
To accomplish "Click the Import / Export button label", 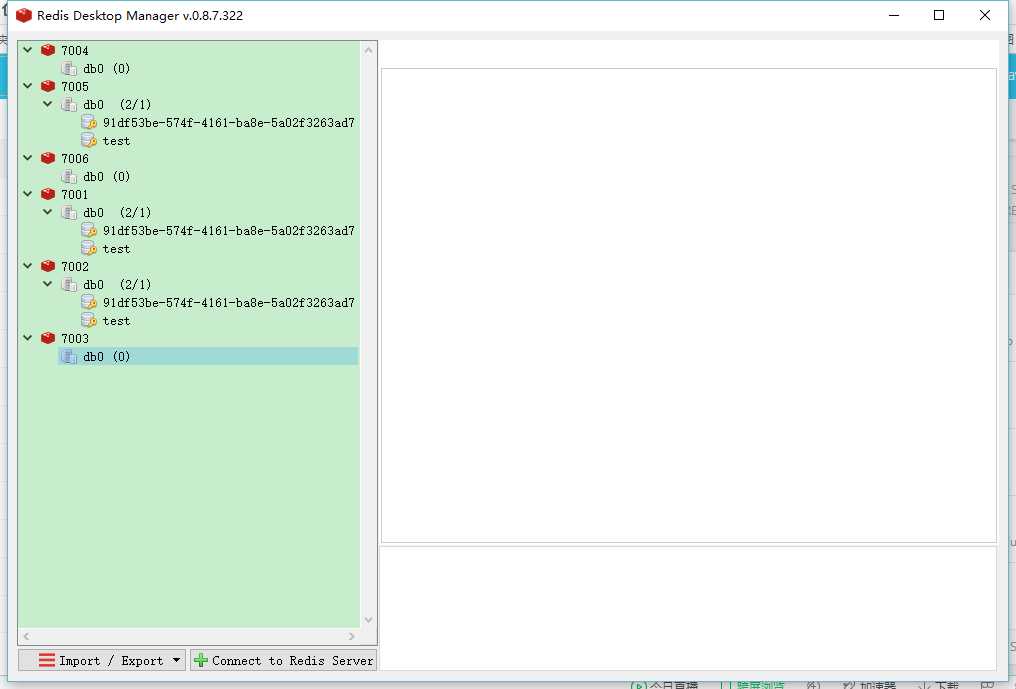I will click(x=111, y=660).
